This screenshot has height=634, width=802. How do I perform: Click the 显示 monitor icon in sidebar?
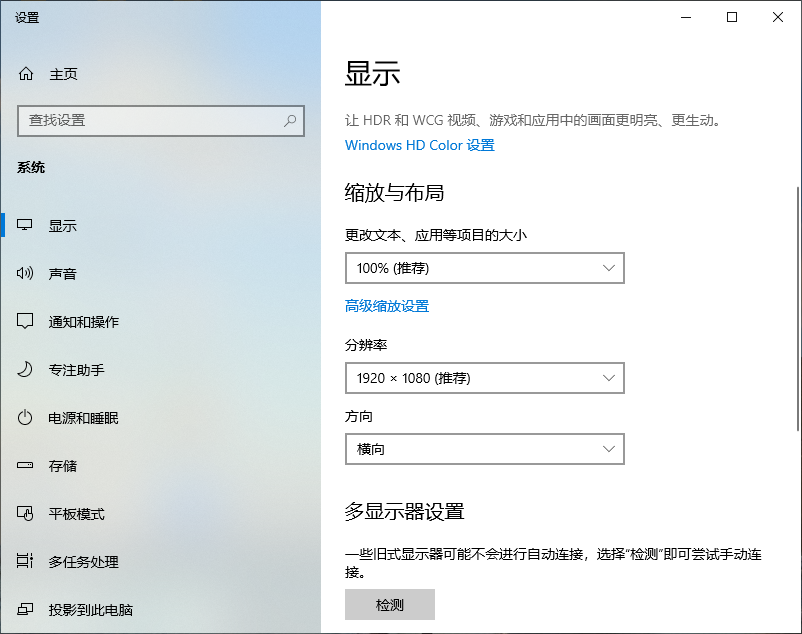pos(26,226)
